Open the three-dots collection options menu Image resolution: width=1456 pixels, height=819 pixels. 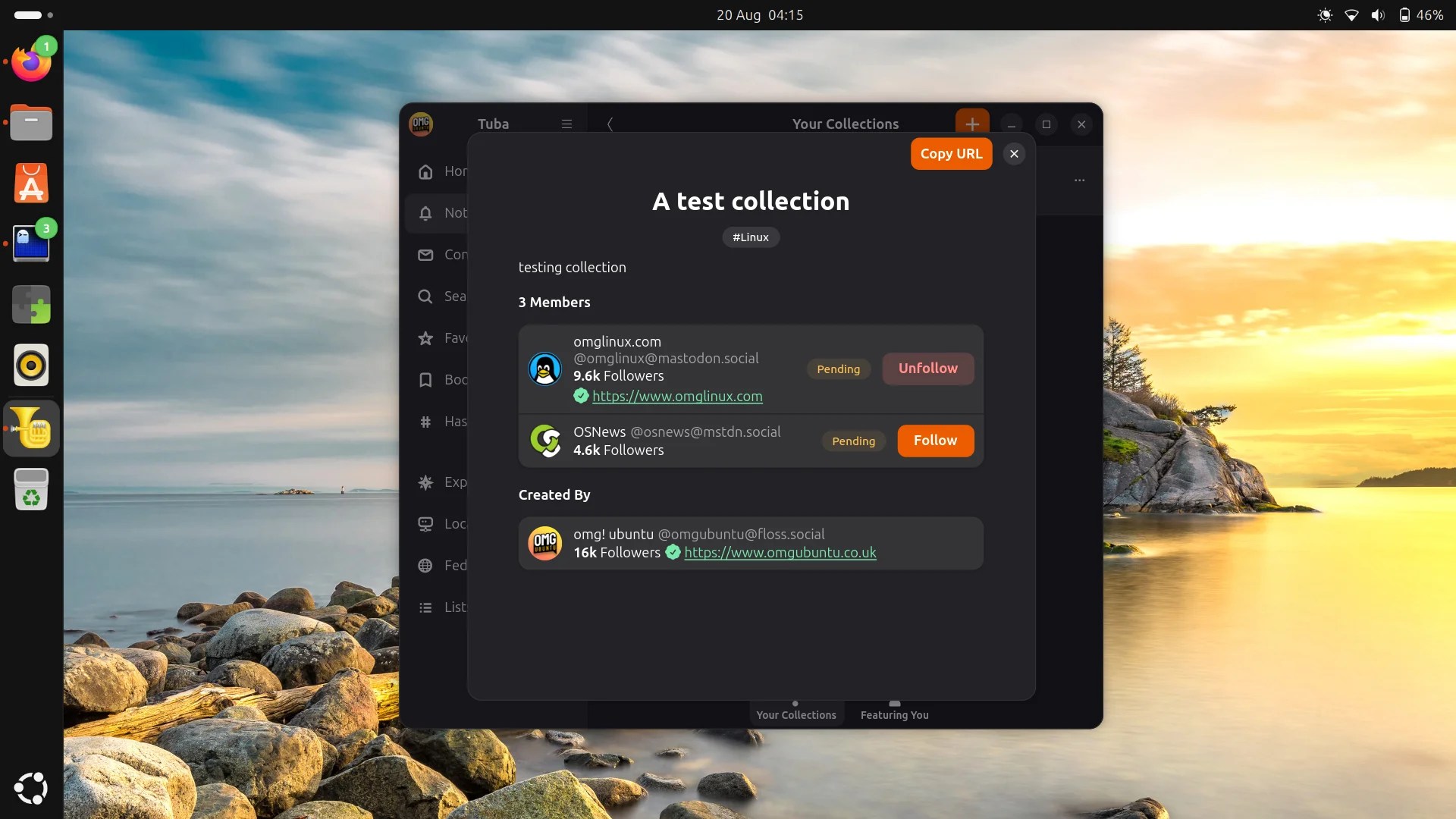tap(1080, 180)
